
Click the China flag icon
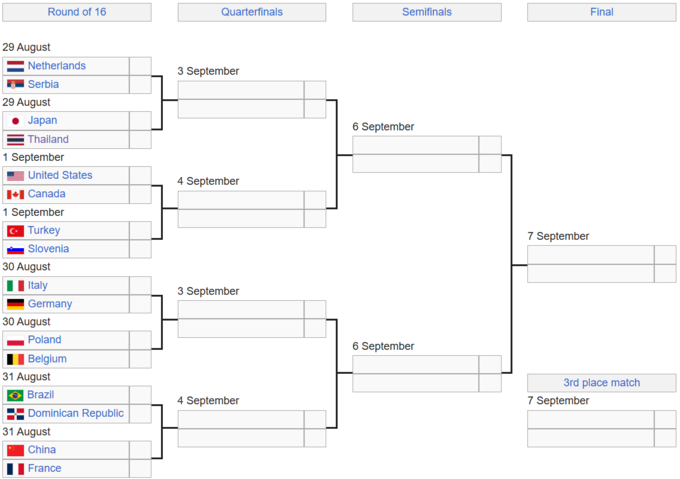[x=15, y=450]
